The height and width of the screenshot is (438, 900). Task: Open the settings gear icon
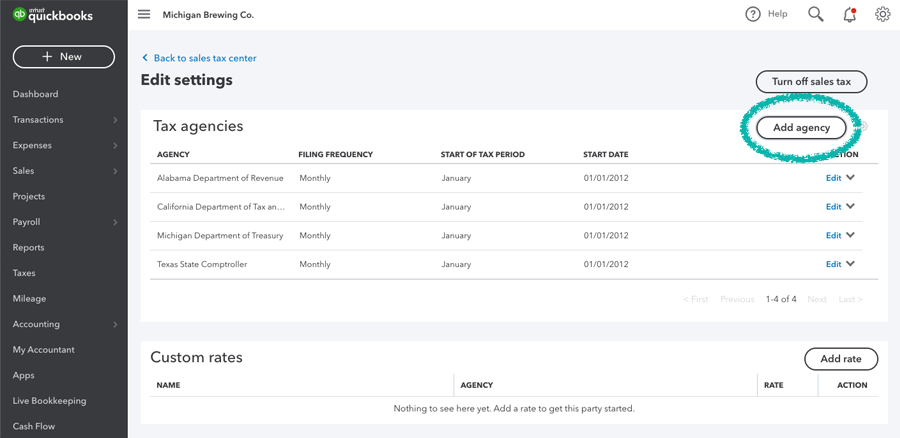[882, 14]
